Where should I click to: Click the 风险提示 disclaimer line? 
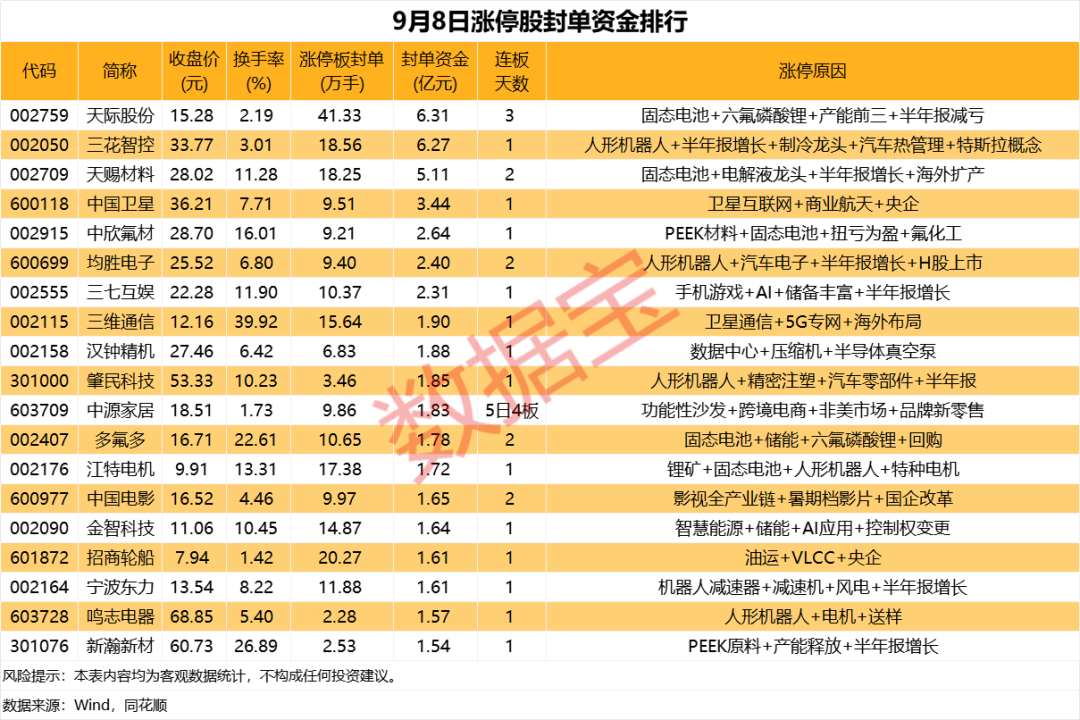pyautogui.click(x=200, y=676)
